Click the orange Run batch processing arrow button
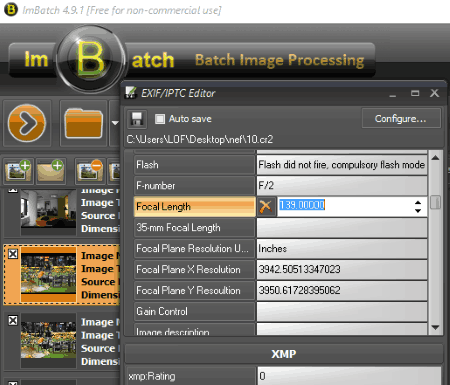Image resolution: width=450 pixels, height=385 pixels. (27, 123)
